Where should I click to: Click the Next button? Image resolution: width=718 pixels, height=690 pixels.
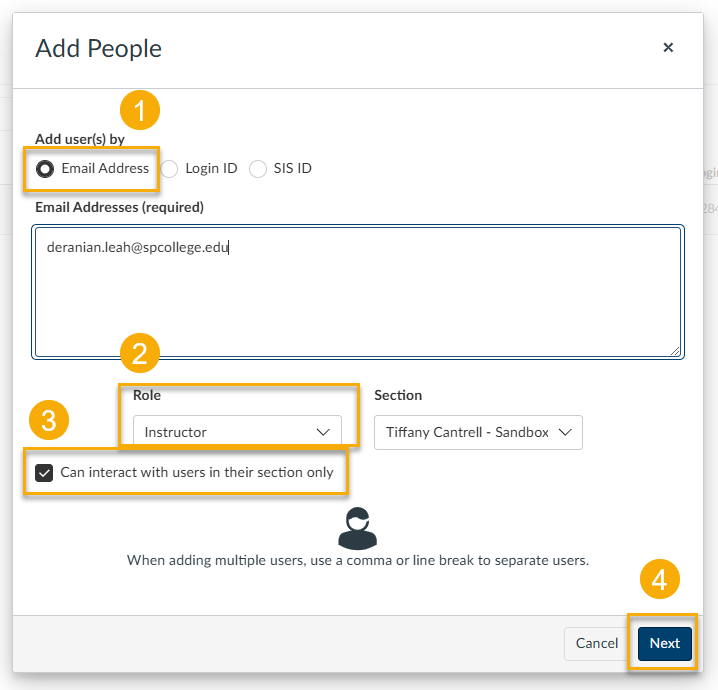tap(664, 643)
